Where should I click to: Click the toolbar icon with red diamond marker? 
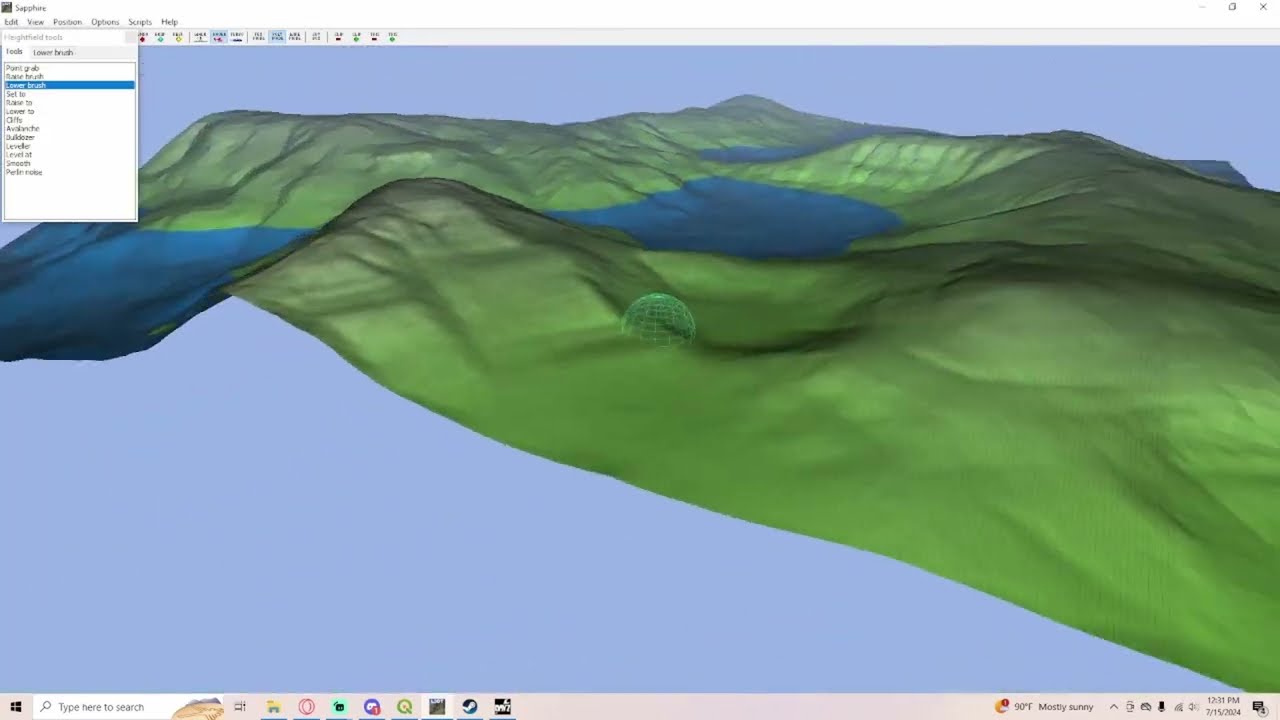coord(143,36)
